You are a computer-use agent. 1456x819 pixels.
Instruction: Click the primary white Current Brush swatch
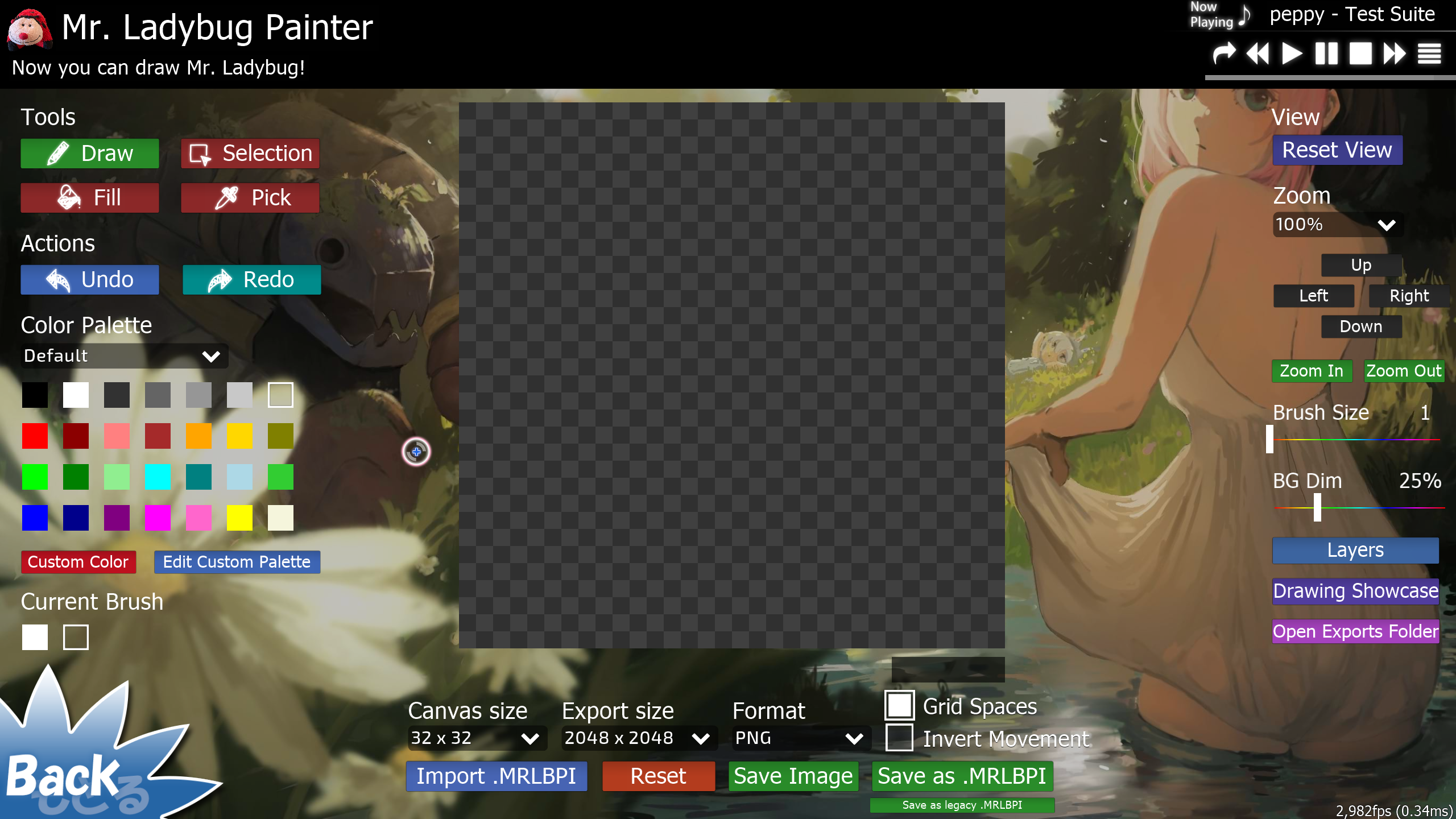click(x=35, y=638)
